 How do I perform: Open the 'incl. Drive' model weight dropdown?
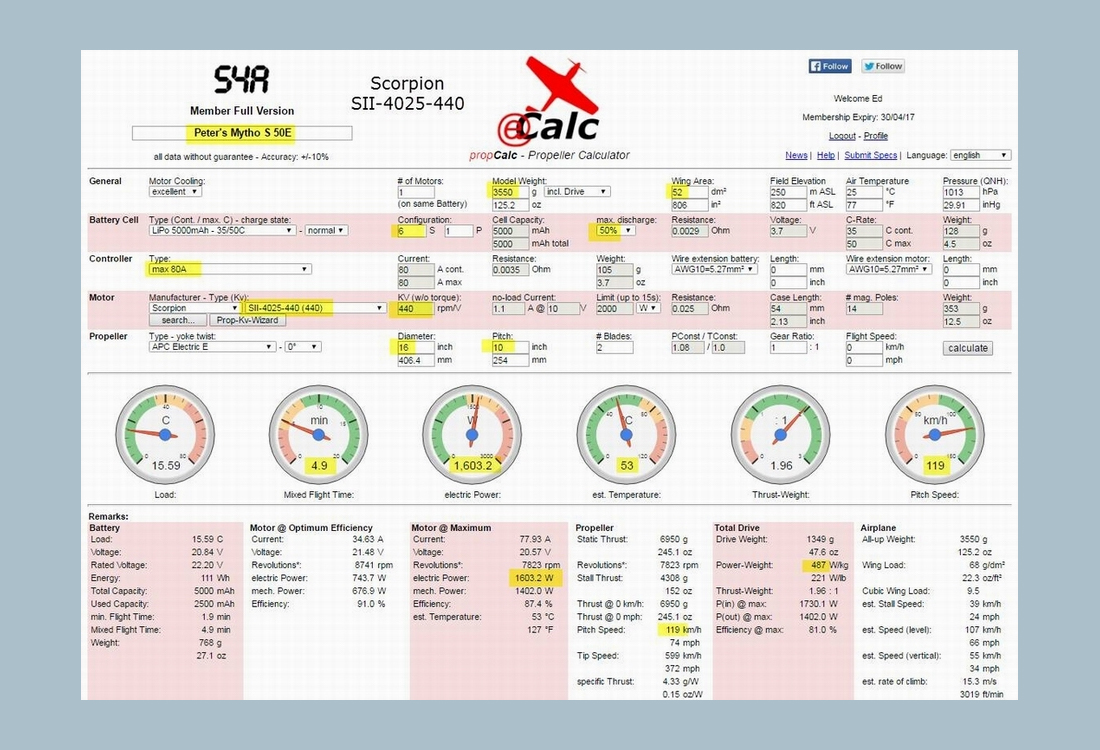click(577, 192)
